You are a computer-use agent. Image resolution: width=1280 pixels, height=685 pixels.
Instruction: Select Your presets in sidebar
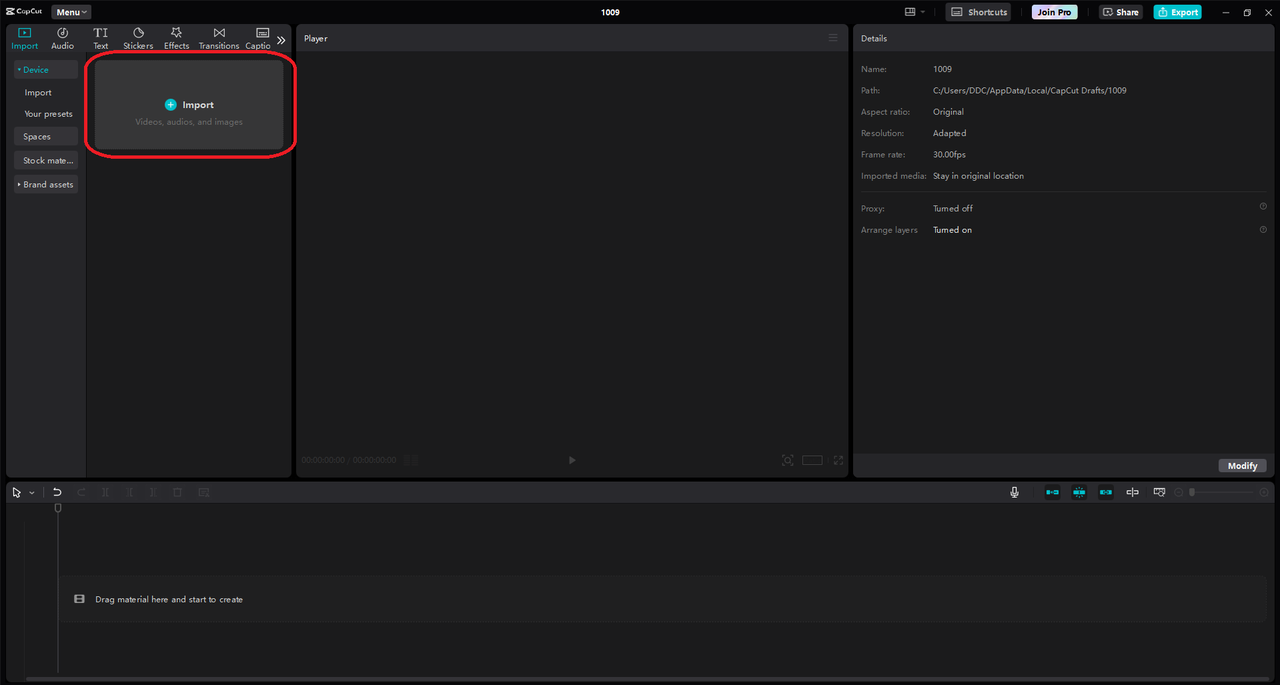tap(48, 114)
